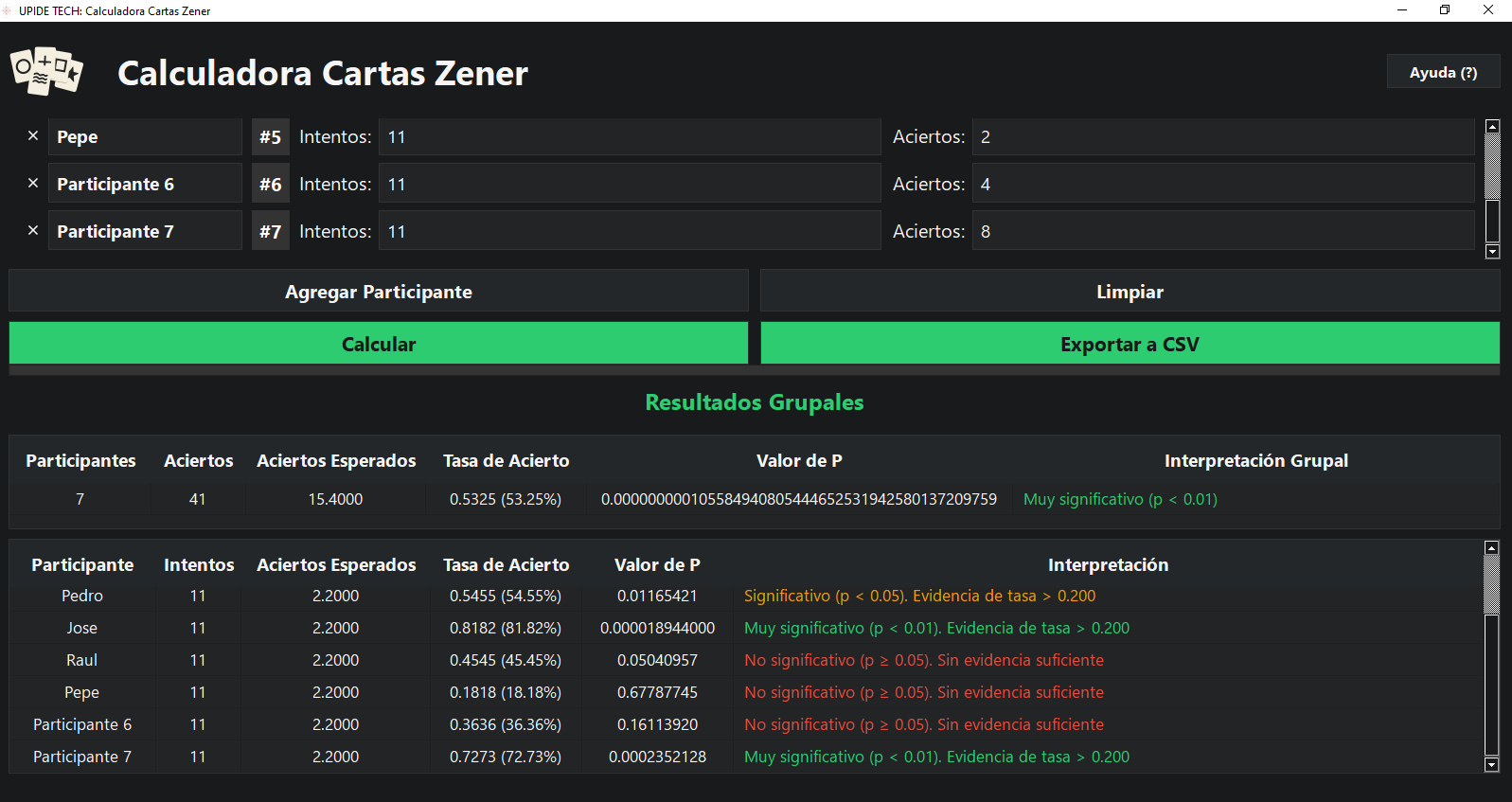
Task: Click the Zener cards logo icon
Action: click(x=46, y=72)
